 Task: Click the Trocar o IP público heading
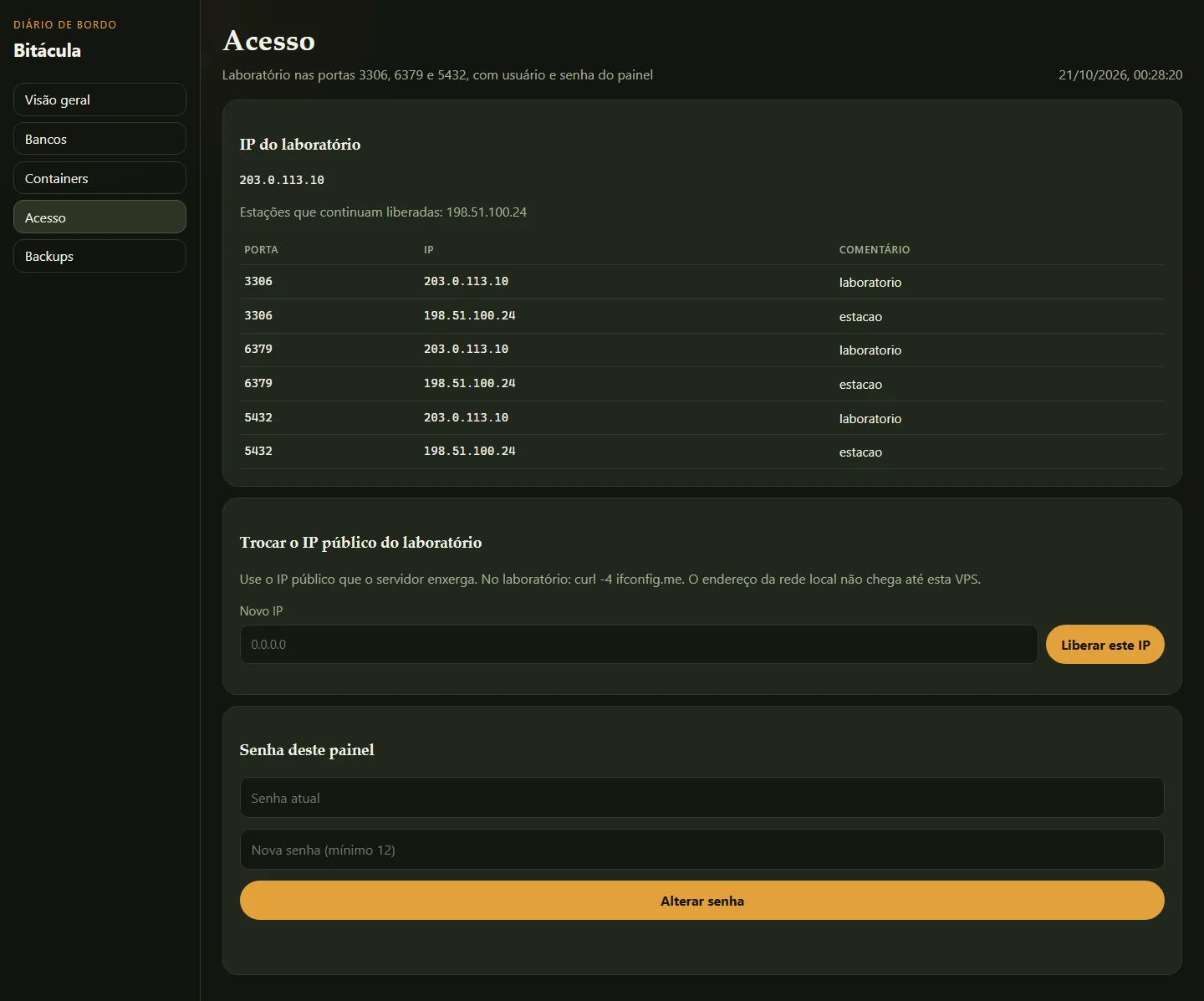pos(360,543)
